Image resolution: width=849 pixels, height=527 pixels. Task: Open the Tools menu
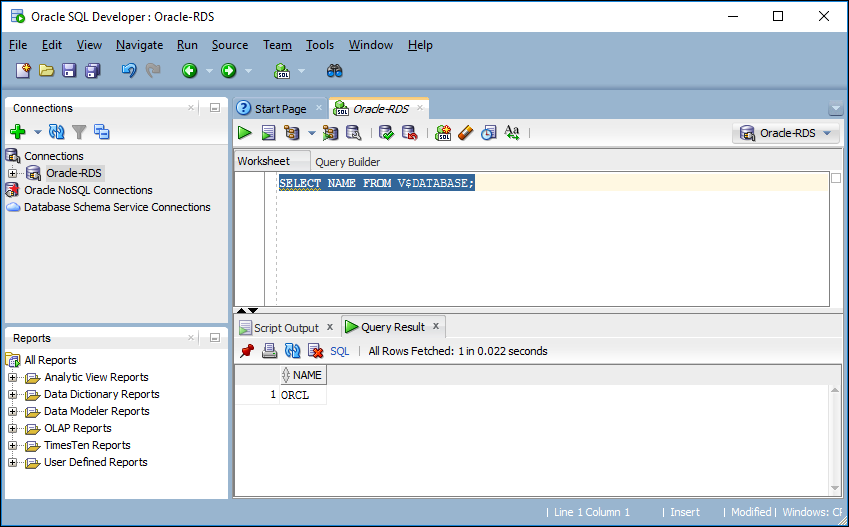tap(320, 45)
